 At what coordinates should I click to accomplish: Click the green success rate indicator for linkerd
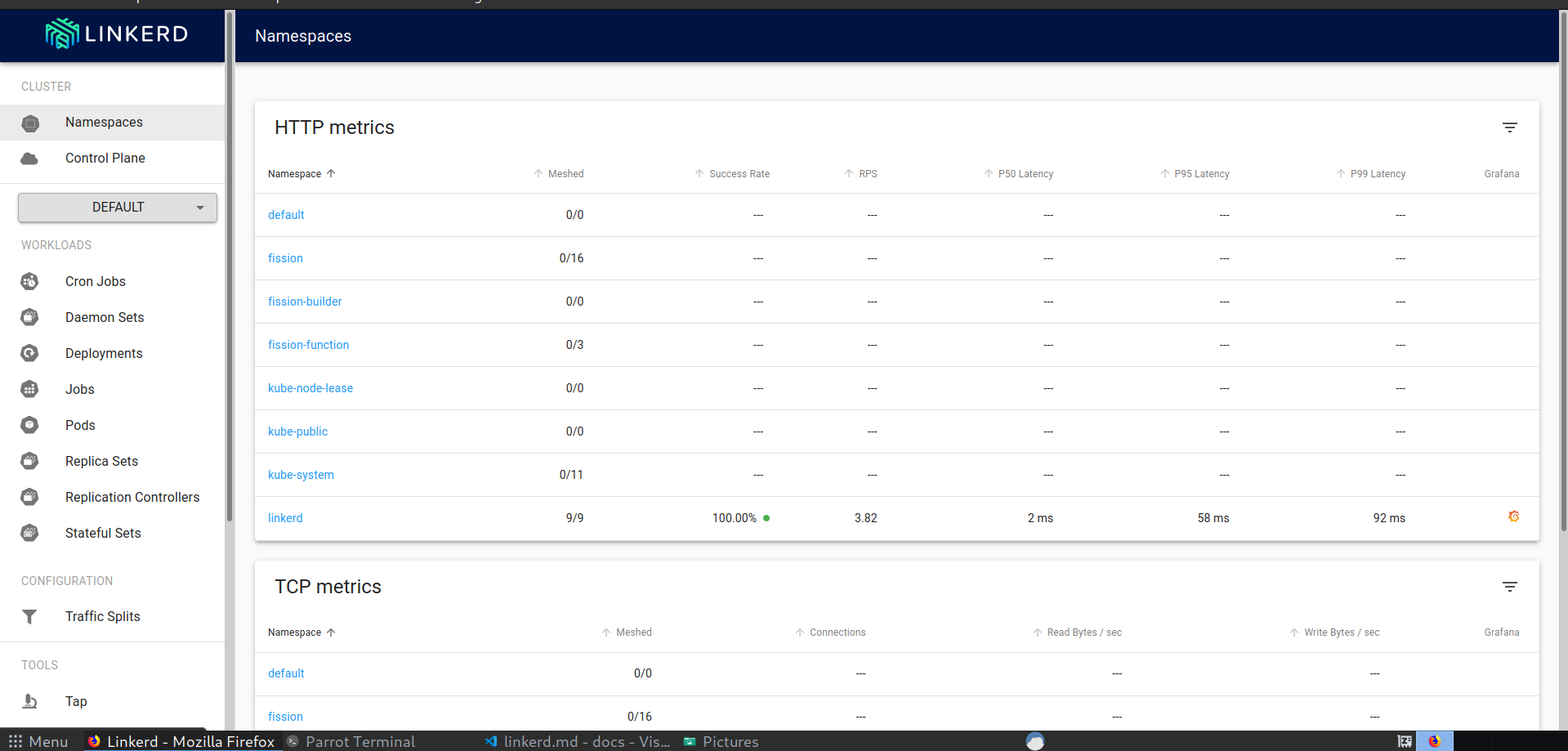click(766, 517)
